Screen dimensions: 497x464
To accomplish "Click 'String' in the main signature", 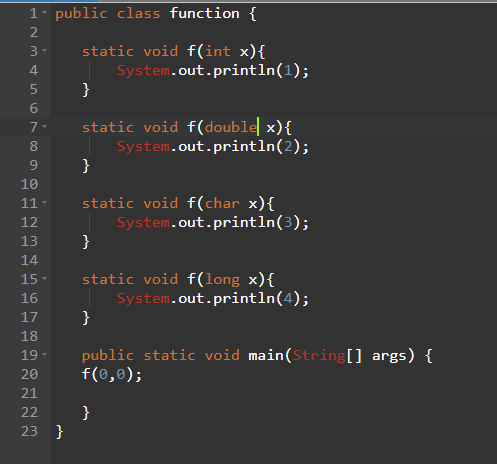I will [319, 356].
